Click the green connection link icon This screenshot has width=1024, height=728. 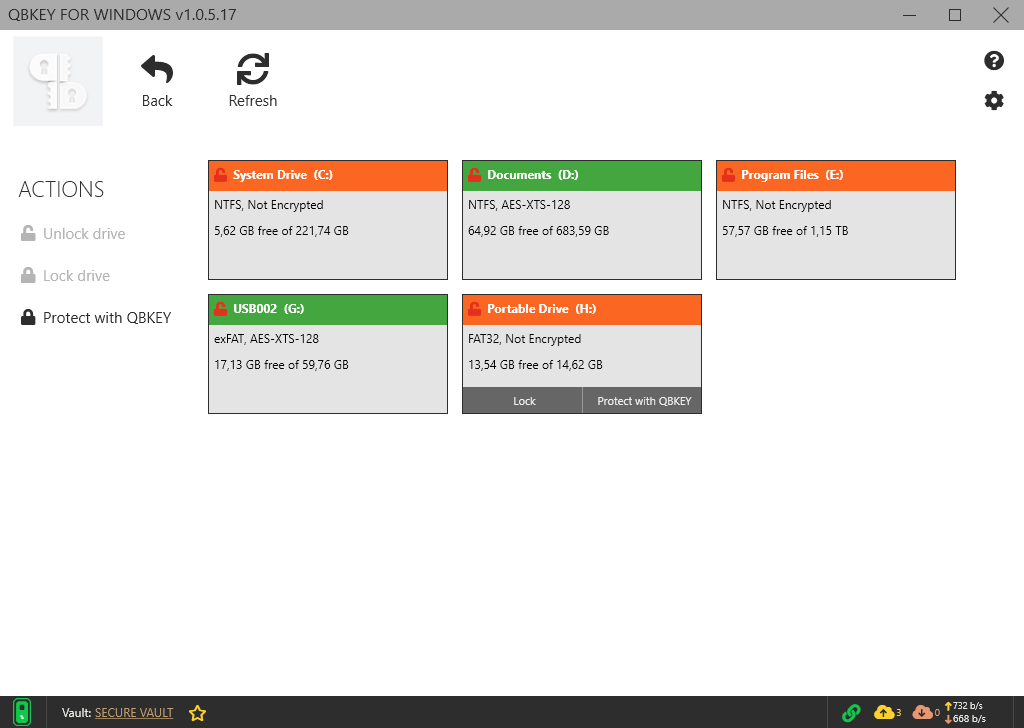click(851, 712)
